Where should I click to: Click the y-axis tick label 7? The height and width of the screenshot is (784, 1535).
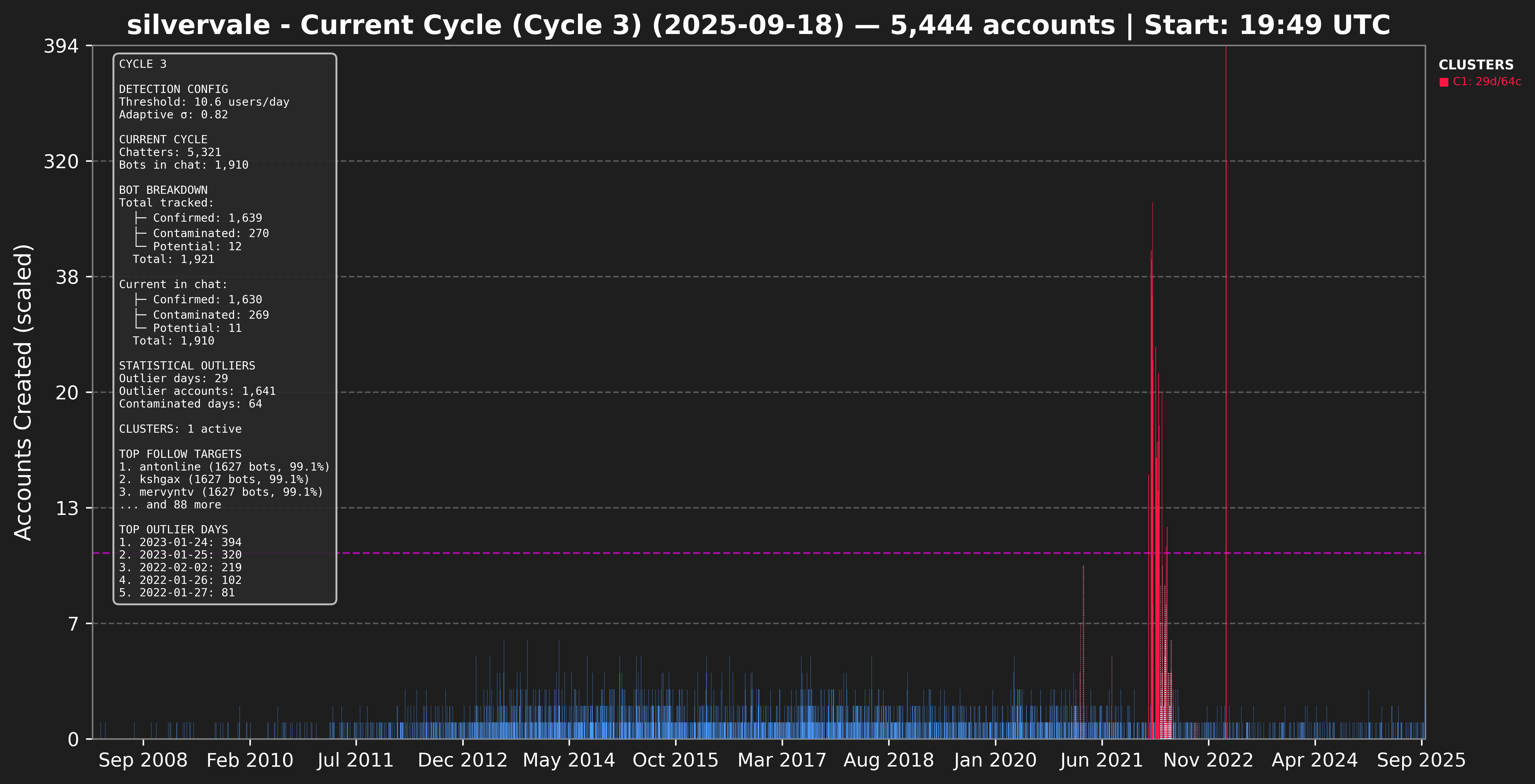(x=73, y=624)
